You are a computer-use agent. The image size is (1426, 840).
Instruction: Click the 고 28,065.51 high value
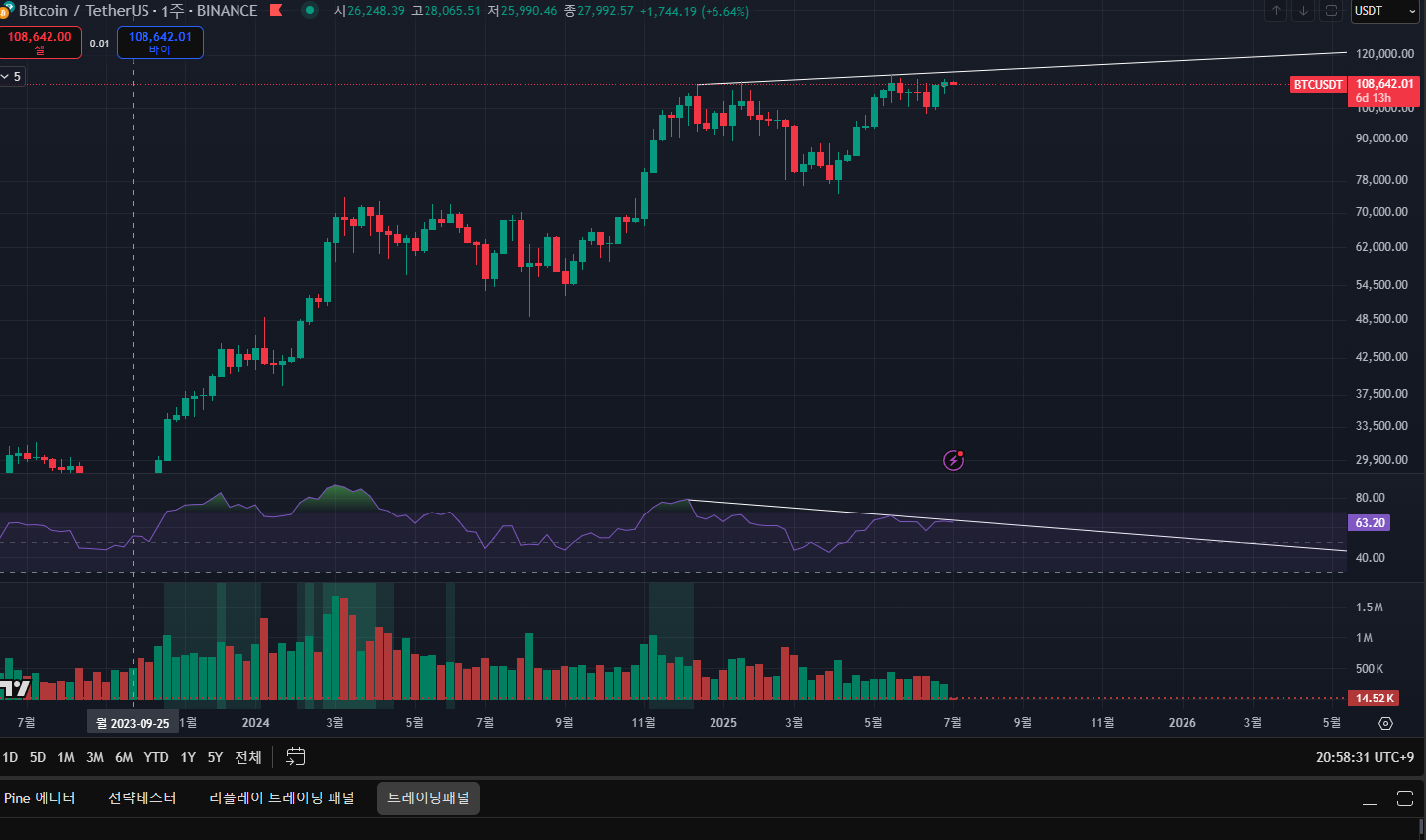[445, 12]
